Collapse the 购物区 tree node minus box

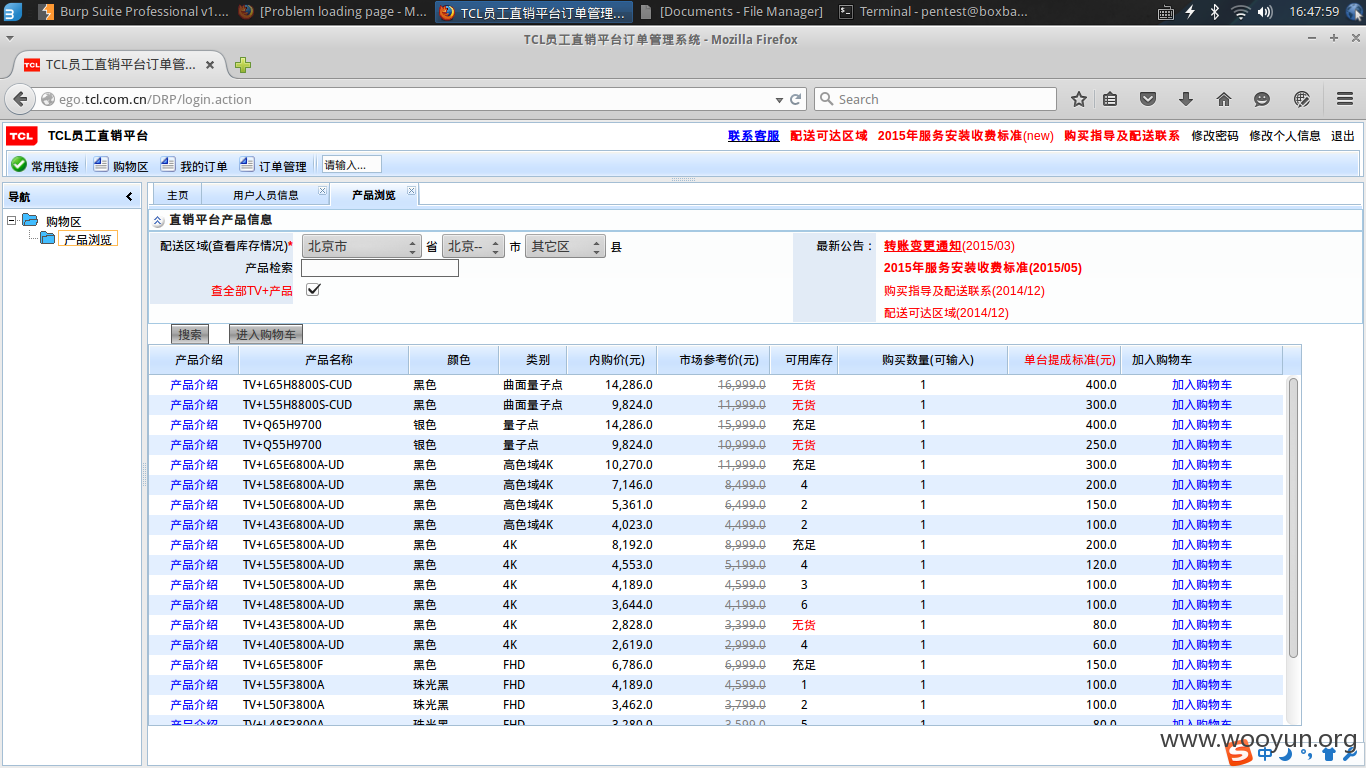[x=11, y=220]
